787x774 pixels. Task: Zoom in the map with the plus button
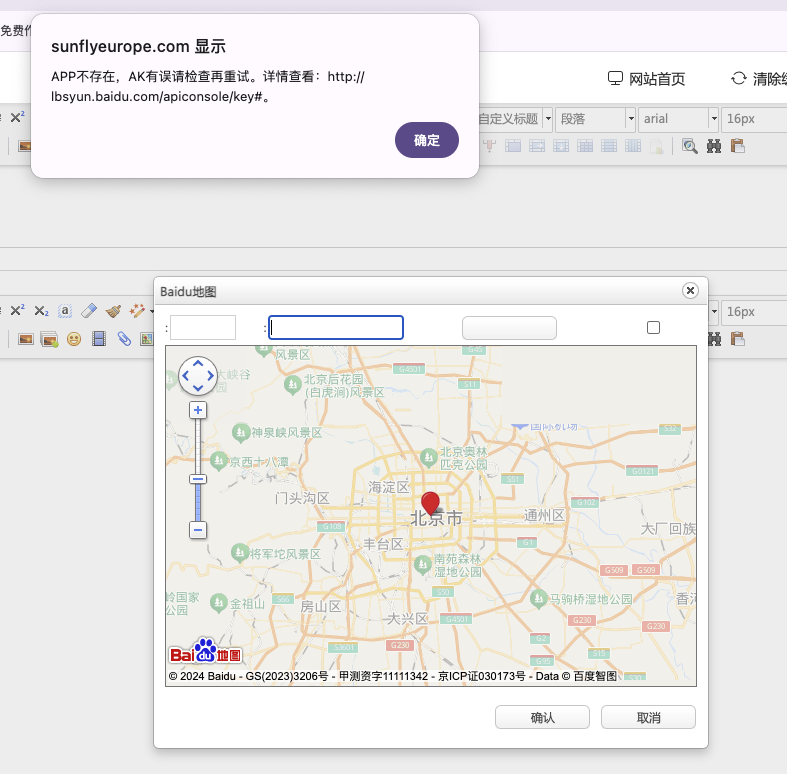(x=198, y=410)
